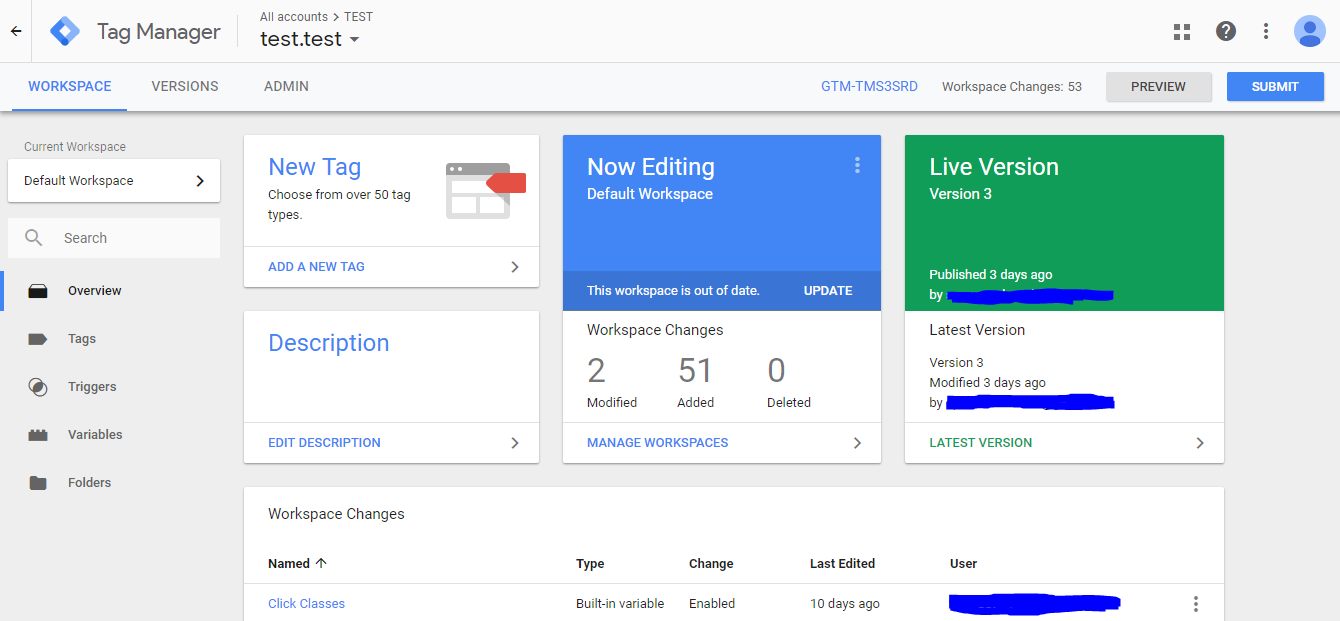This screenshot has width=1340, height=621.
Task: Open Overview in the sidebar
Action: coord(95,291)
